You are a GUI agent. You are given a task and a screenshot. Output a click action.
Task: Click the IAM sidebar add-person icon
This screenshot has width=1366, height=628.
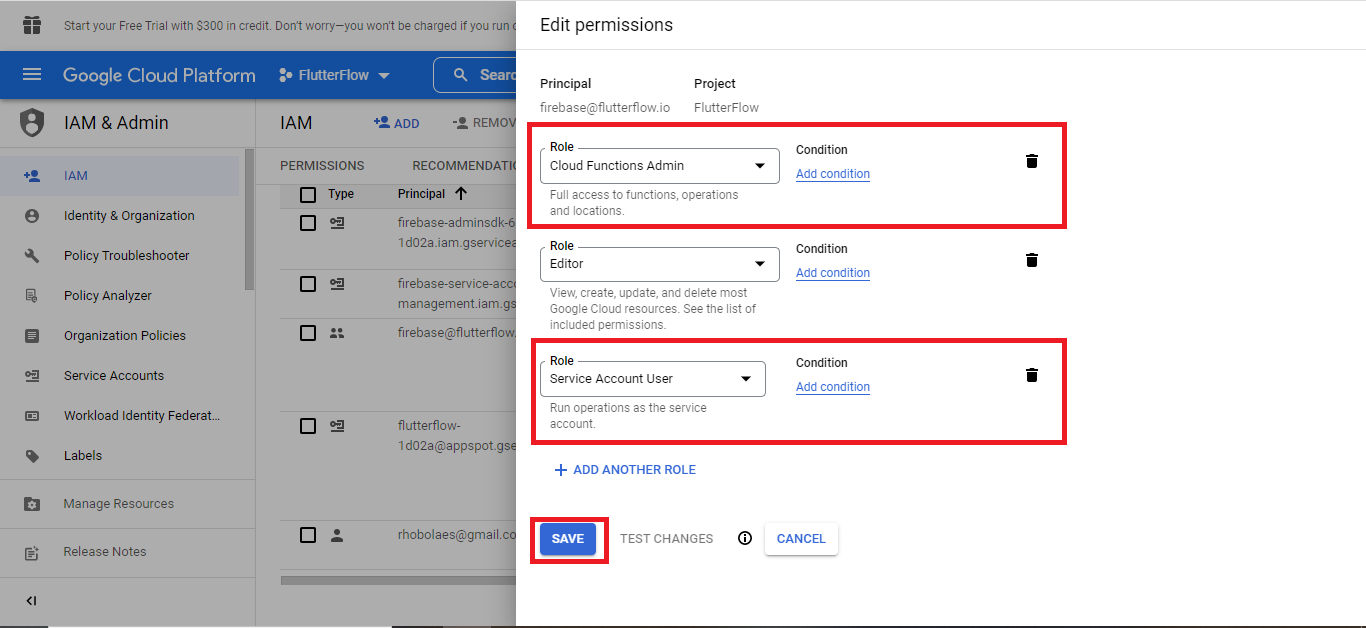tap(32, 176)
